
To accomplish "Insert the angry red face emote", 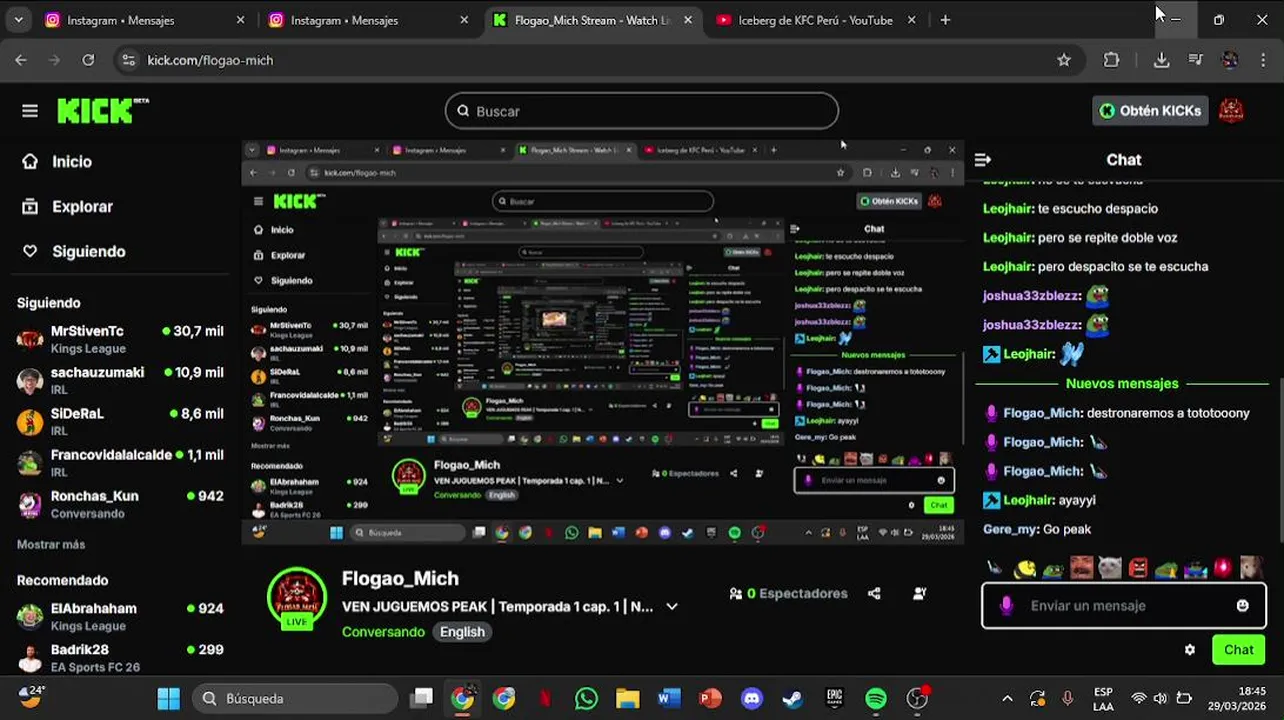I will click(1138, 569).
